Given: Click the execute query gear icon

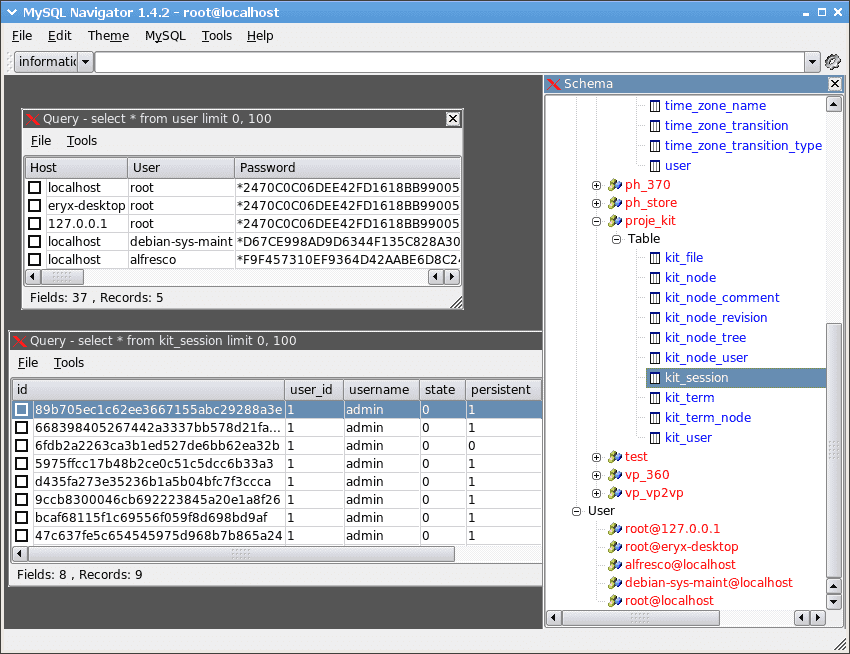Looking at the screenshot, I should 832,62.
